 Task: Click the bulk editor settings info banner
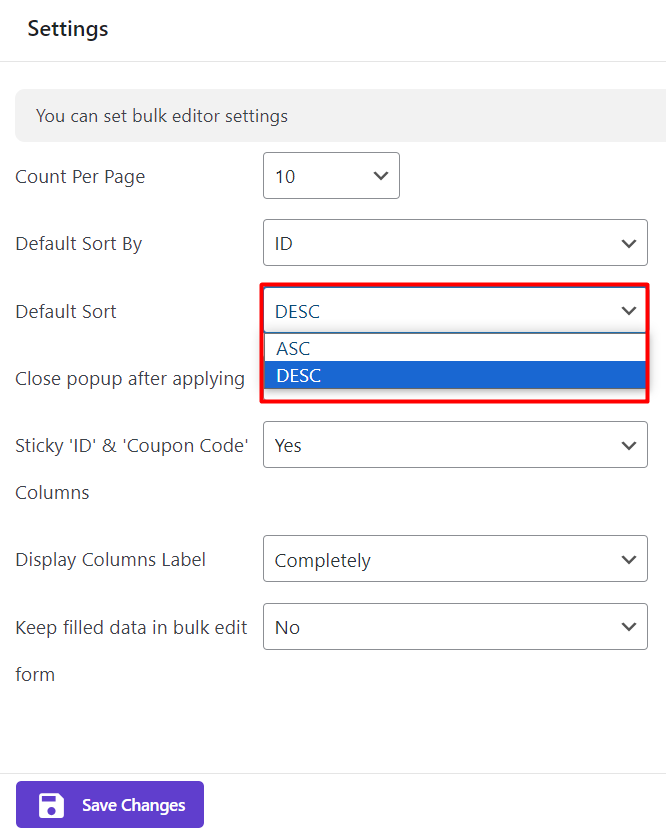pyautogui.click(x=340, y=116)
